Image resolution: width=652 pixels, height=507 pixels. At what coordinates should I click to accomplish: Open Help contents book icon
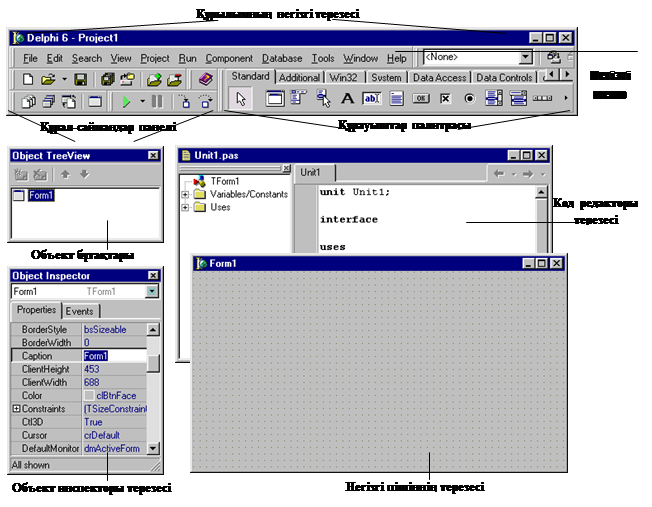pos(205,79)
